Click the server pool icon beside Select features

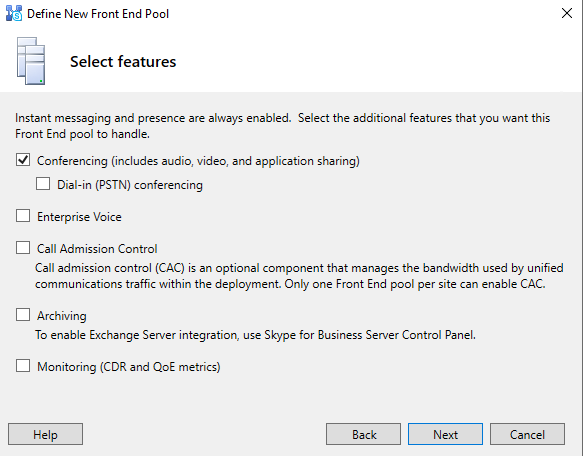click(x=31, y=61)
